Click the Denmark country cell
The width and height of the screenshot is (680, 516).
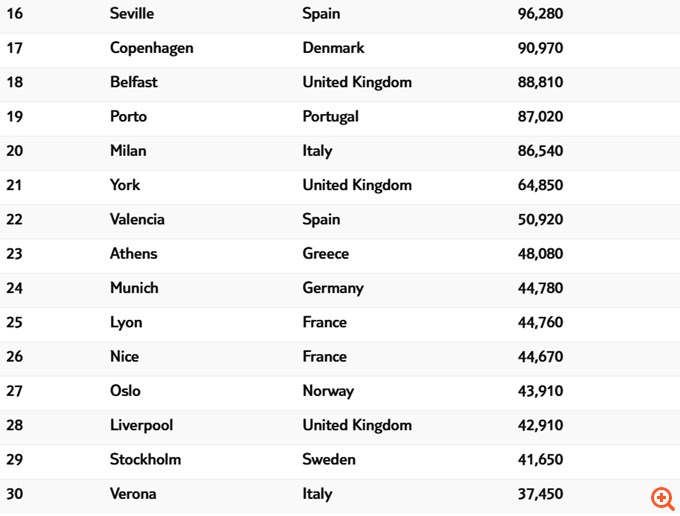[x=333, y=48]
